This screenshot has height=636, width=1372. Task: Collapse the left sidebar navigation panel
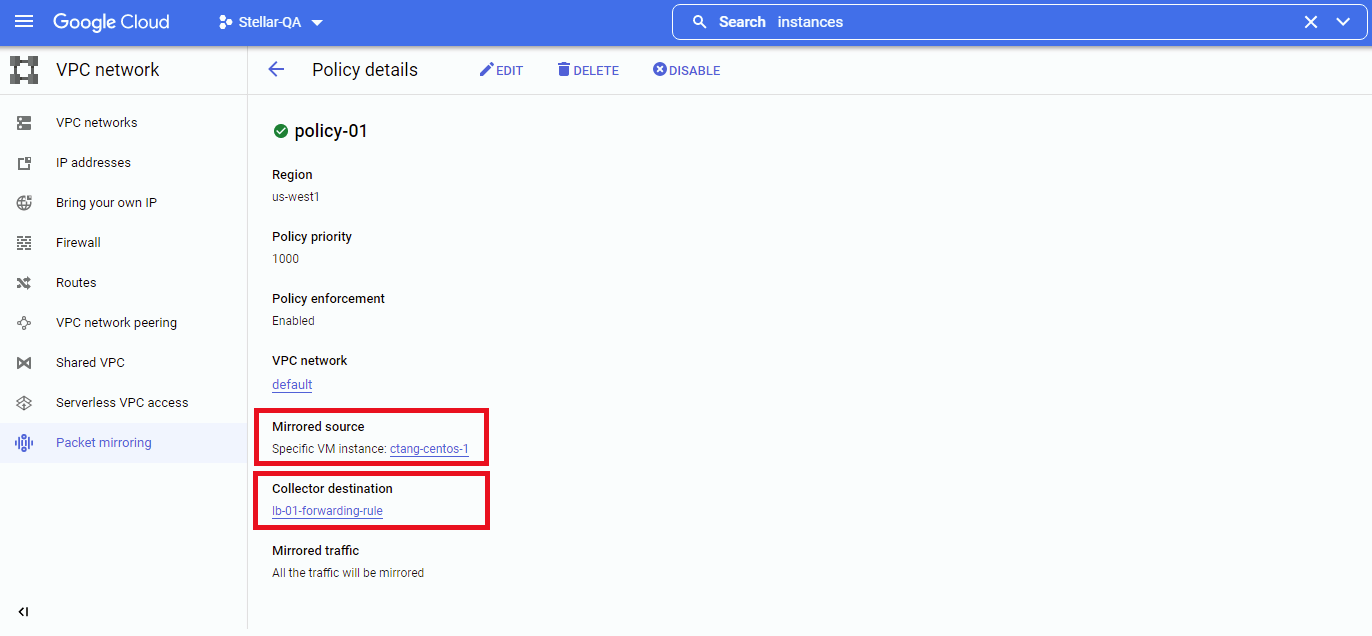tap(23, 612)
